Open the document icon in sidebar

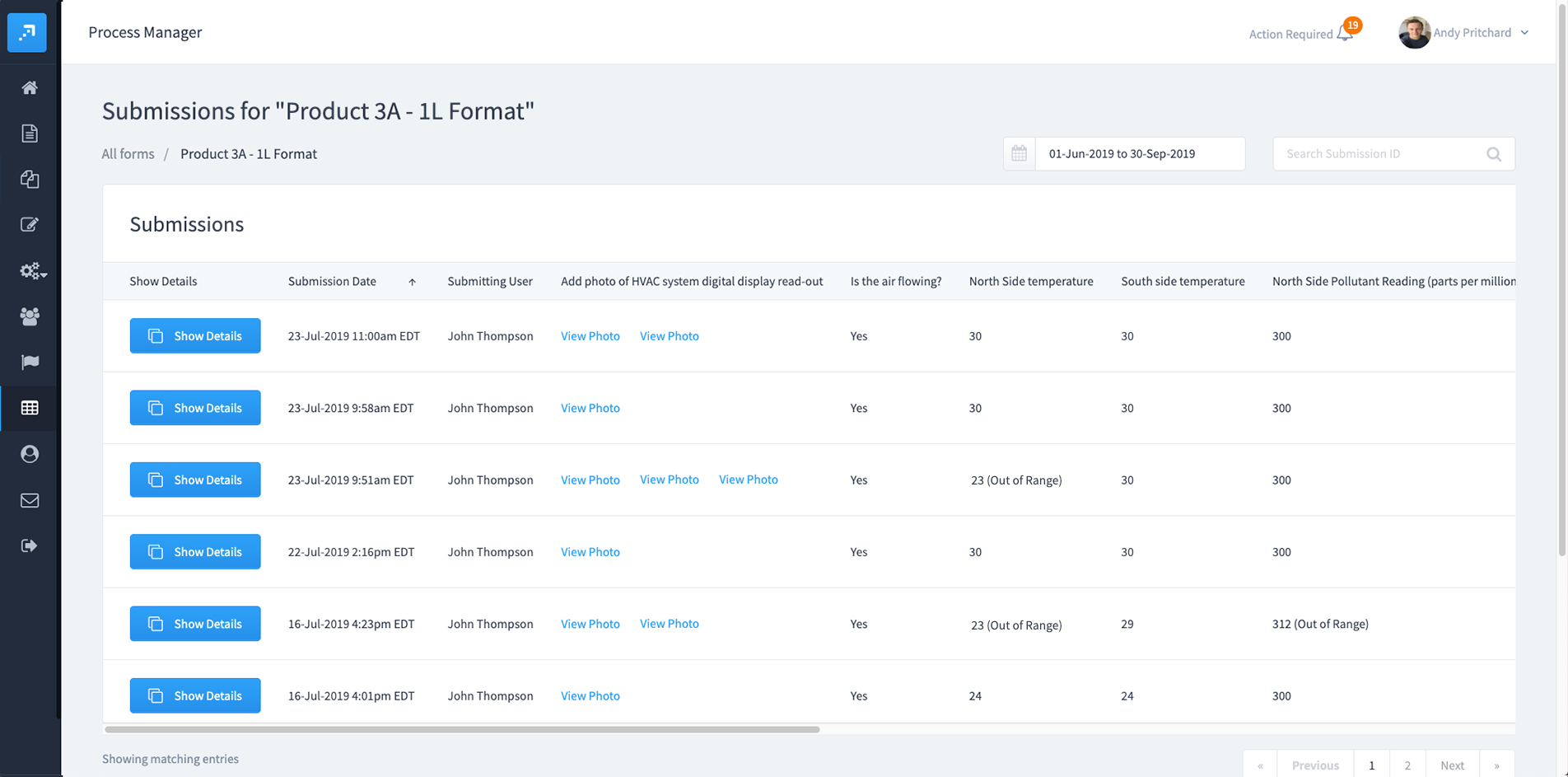[x=30, y=133]
